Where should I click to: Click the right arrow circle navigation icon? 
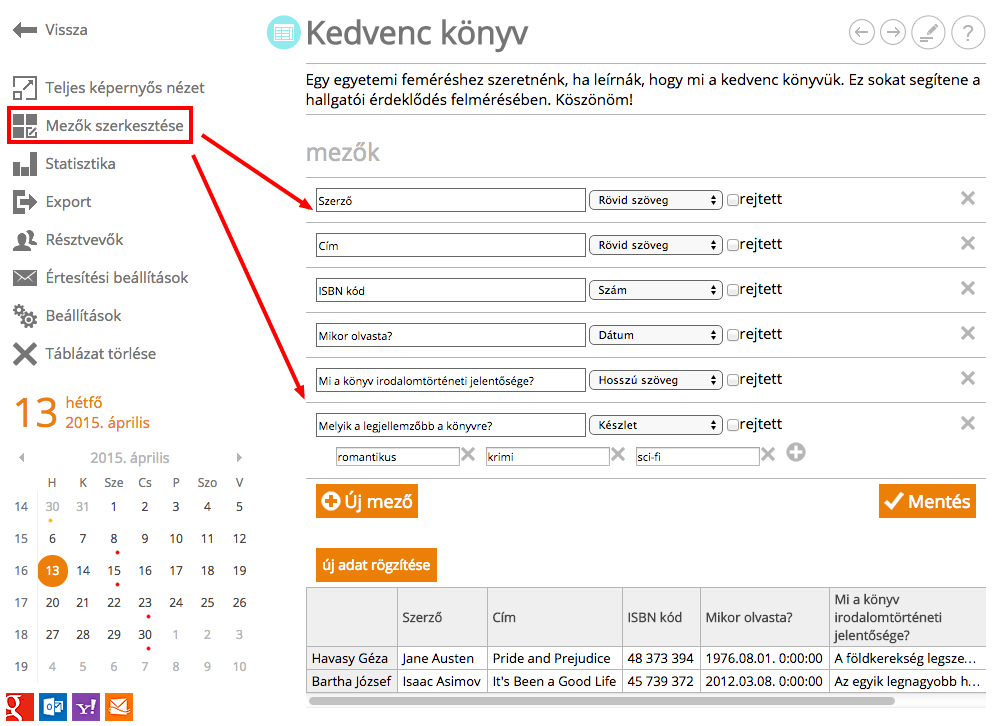893,33
